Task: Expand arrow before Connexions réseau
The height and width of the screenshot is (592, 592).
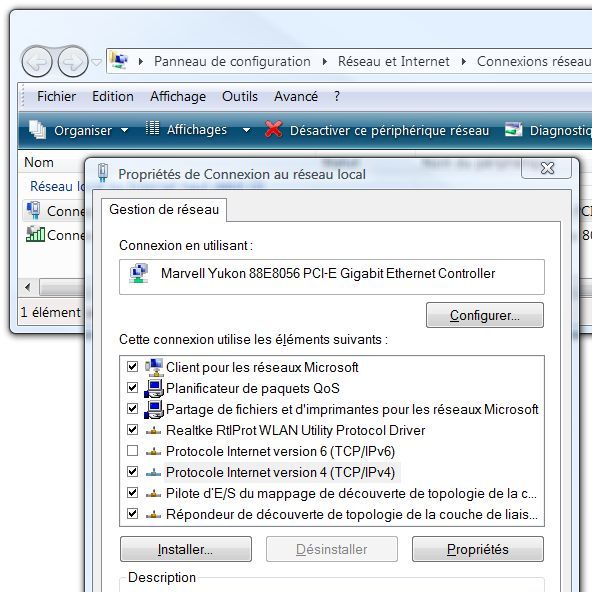Action: tap(464, 62)
